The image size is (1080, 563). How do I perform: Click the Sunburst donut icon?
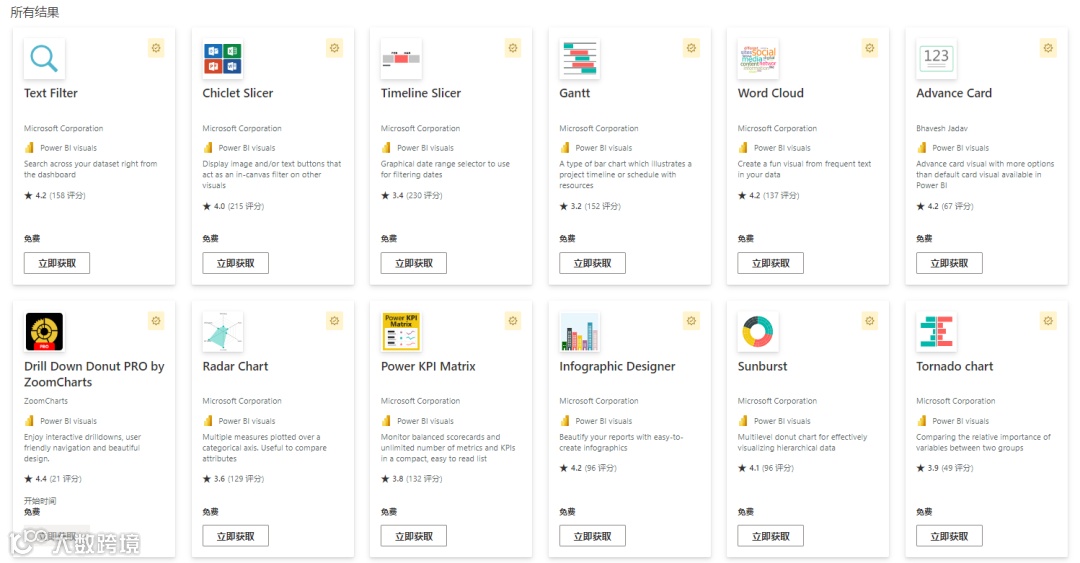(758, 331)
